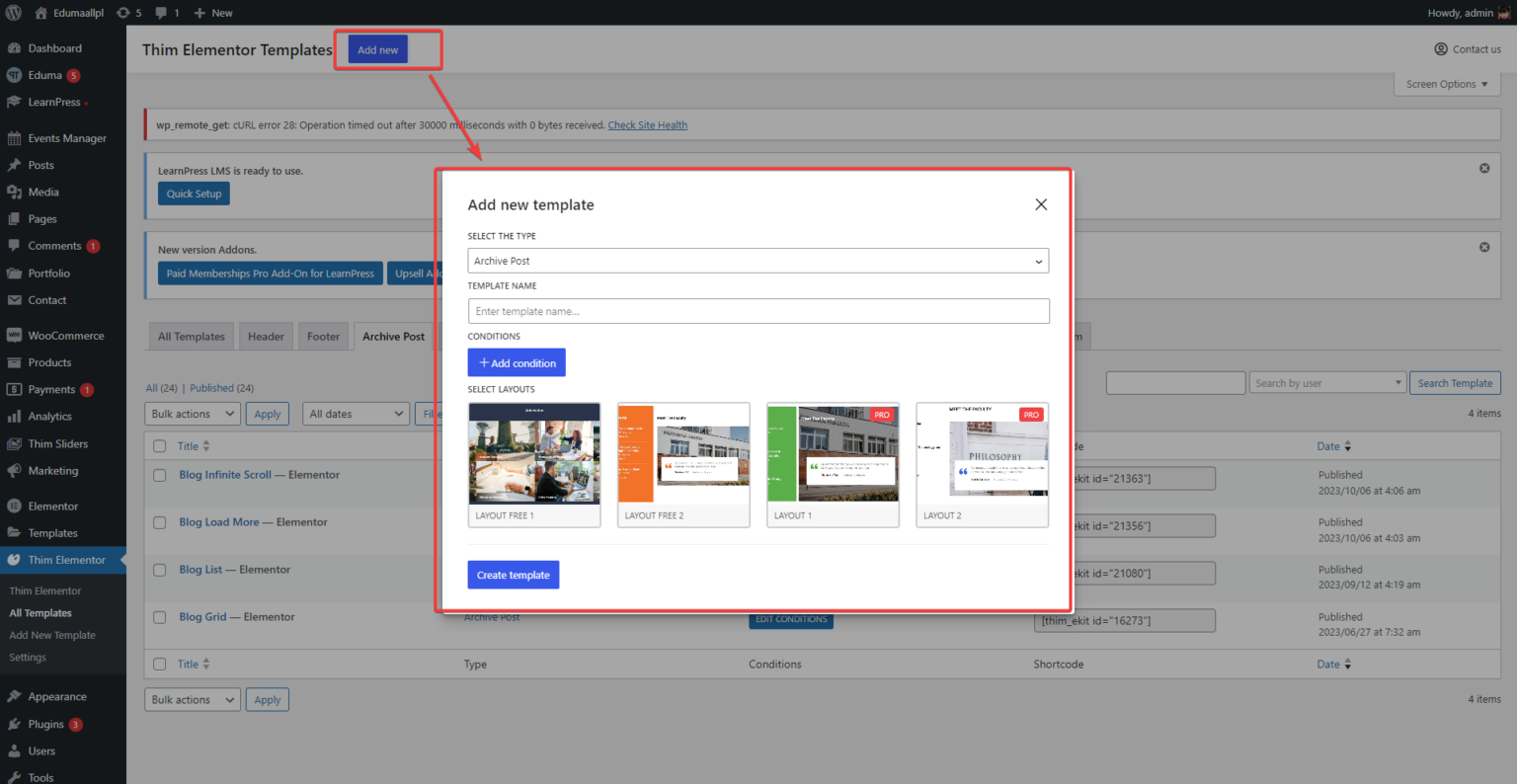Screen dimensions: 1517x784
Task: Open the Select The Type dropdown
Action: coord(758,261)
